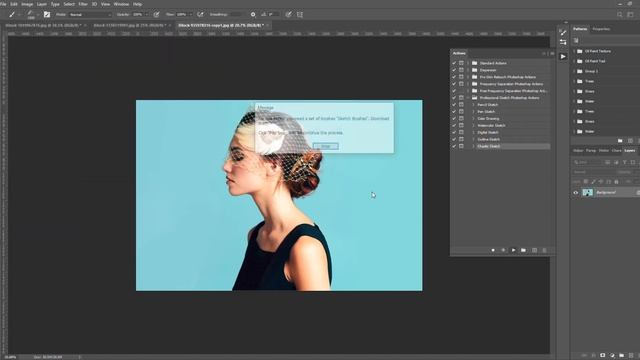Click the Opacity value field

[138, 14]
